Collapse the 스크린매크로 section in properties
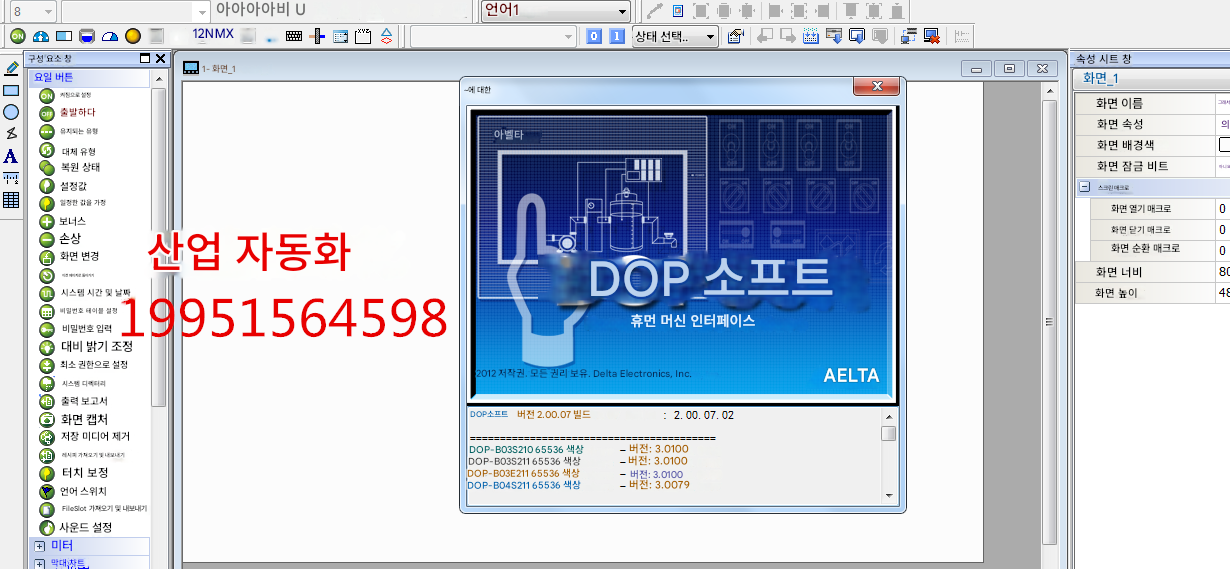The height and width of the screenshot is (569, 1230). (1084, 187)
